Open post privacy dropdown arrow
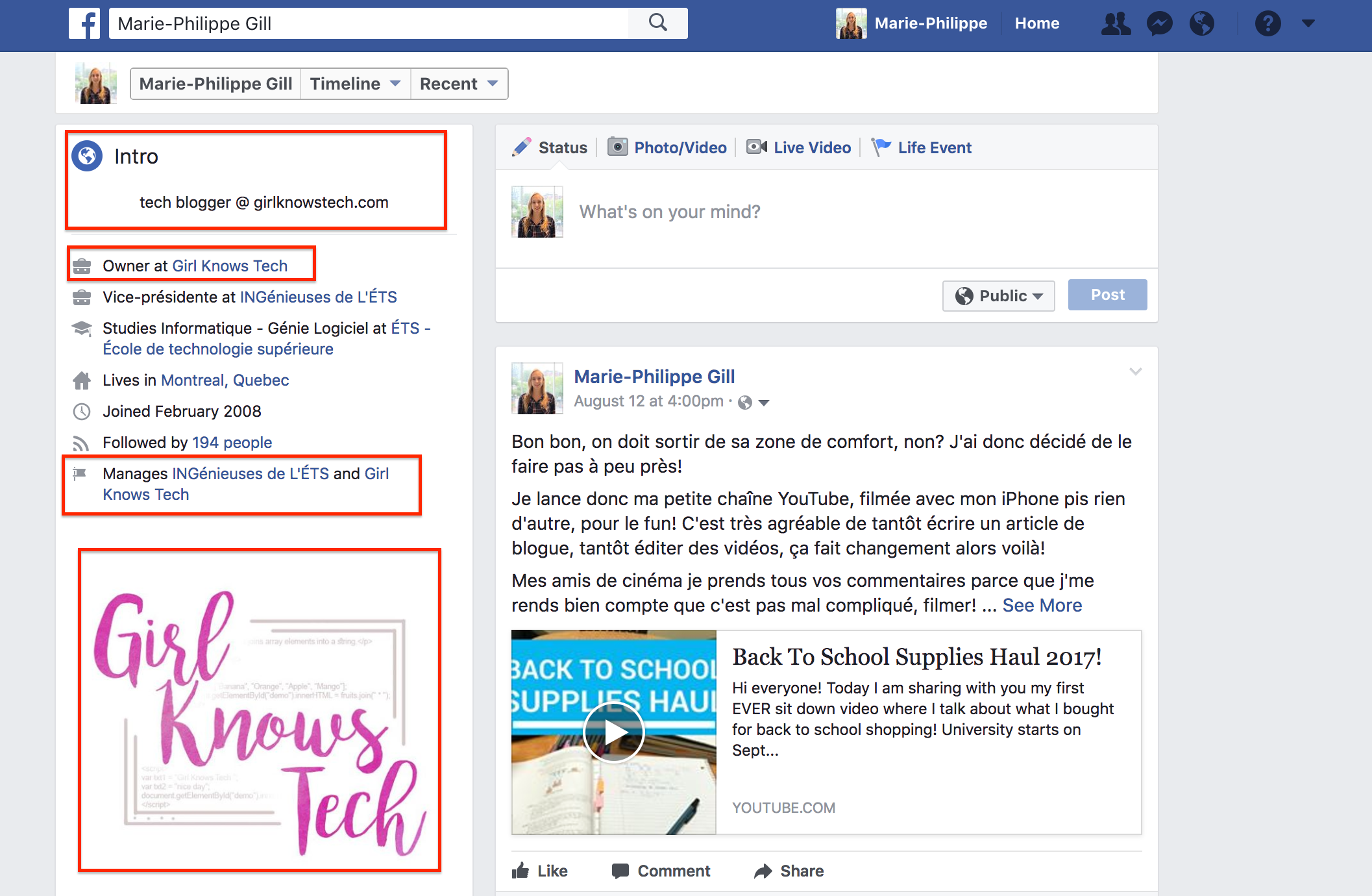 point(764,403)
